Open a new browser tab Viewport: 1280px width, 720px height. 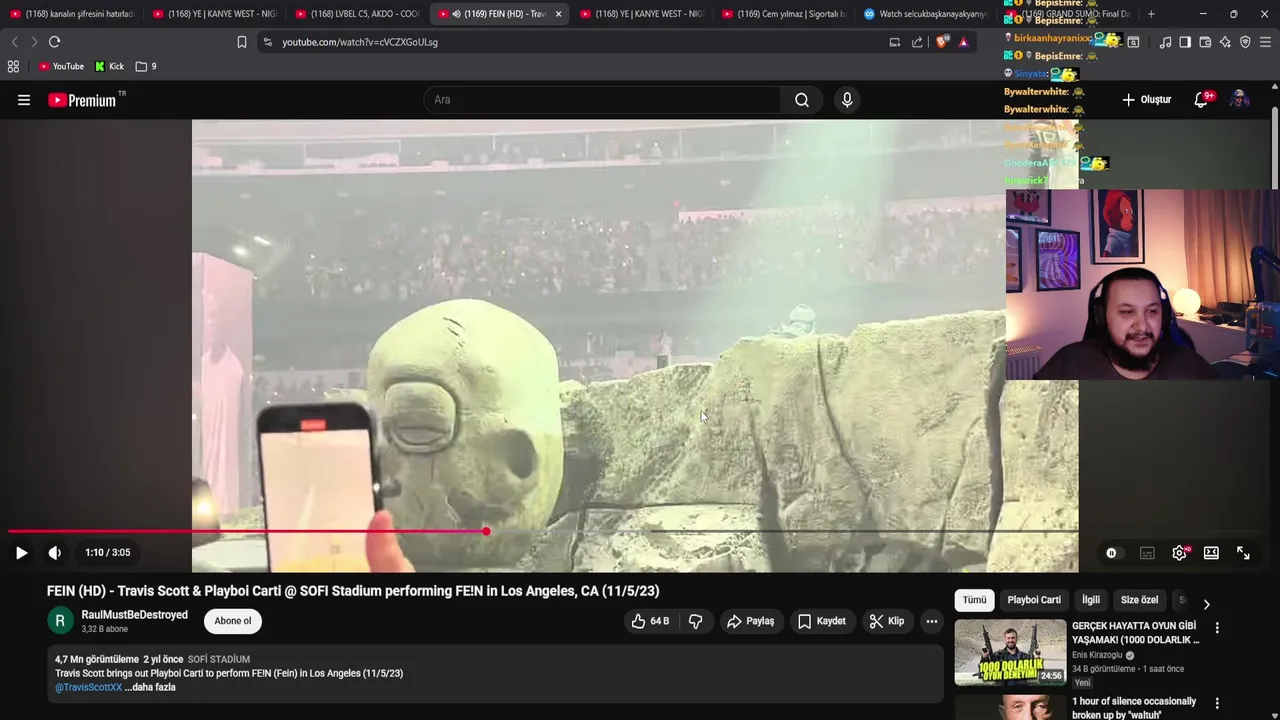pyautogui.click(x=1151, y=14)
